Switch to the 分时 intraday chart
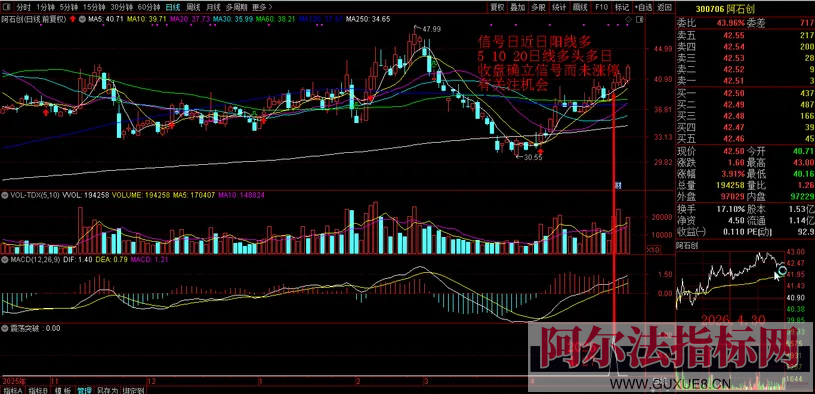 (x=22, y=7)
